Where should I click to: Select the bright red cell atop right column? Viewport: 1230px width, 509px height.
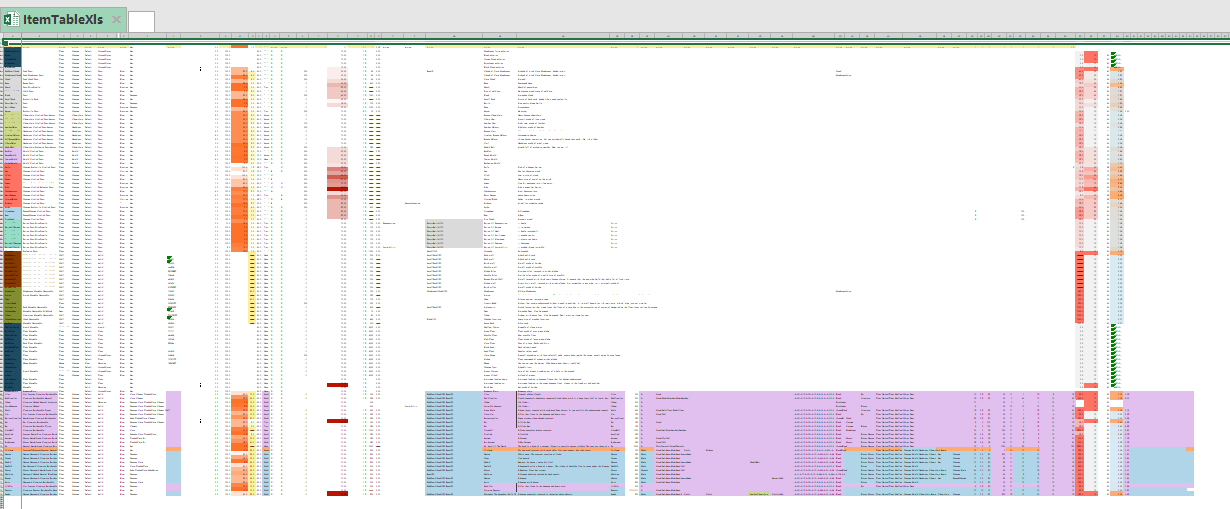coord(1091,57)
